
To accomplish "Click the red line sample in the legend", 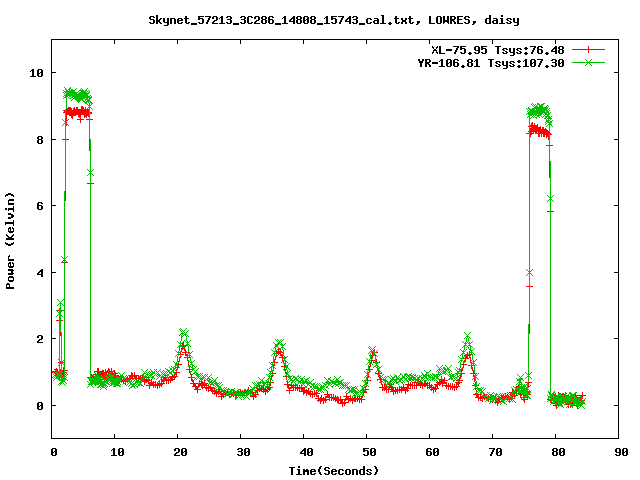I will (588, 50).
